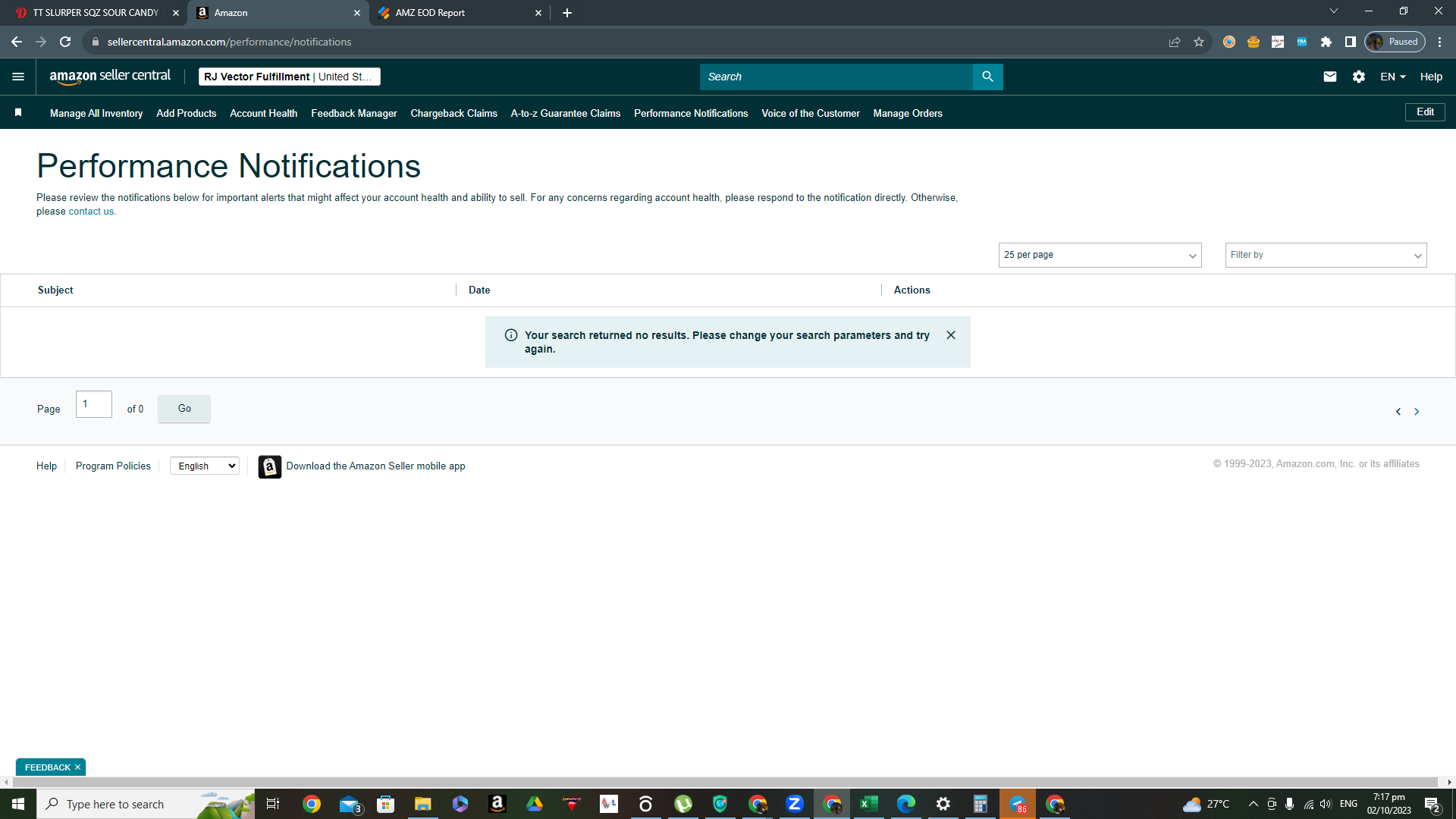
Task: Open the hamburger navigation menu
Action: [x=18, y=77]
